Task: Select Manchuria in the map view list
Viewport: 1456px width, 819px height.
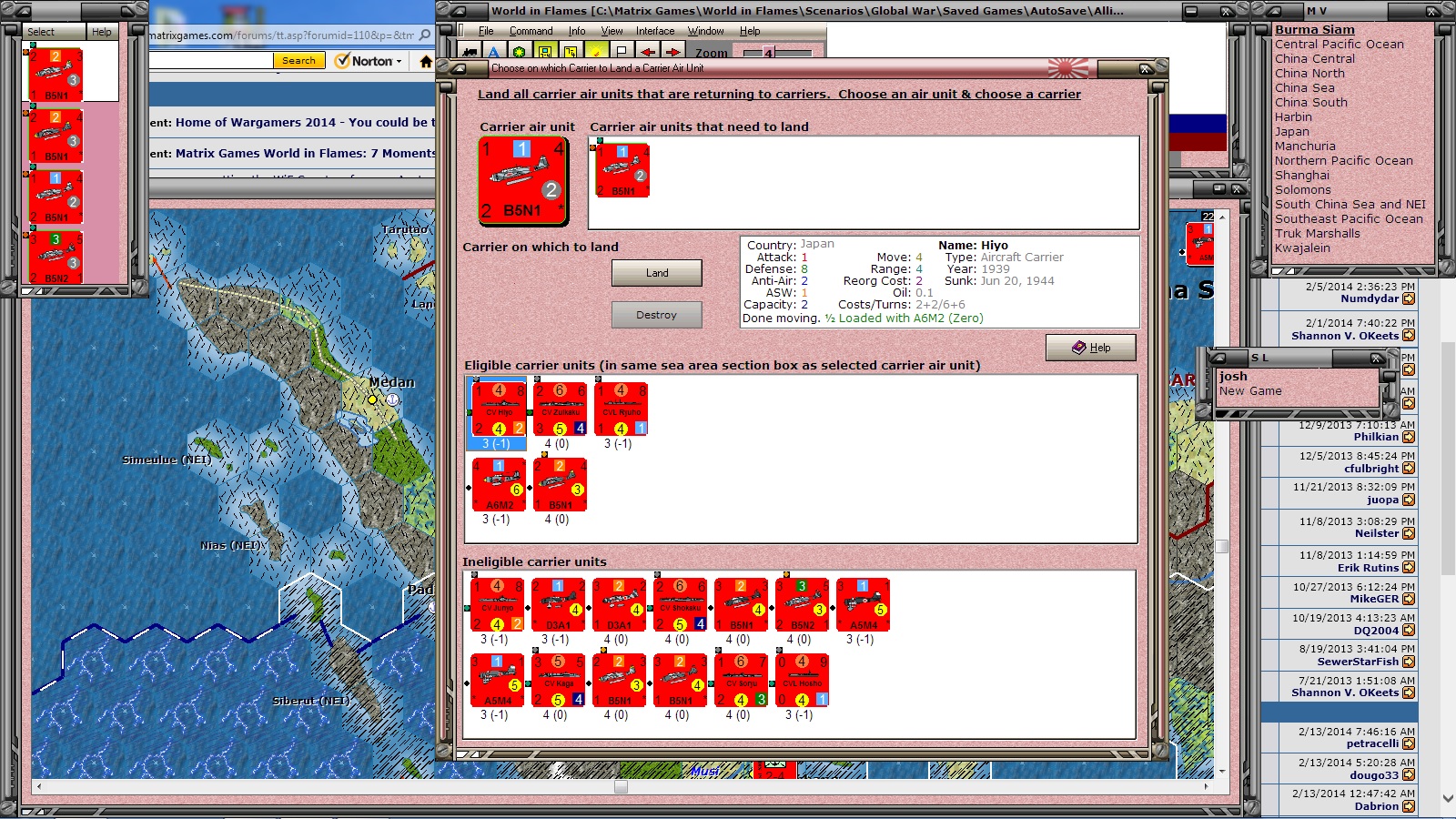Action: [x=1305, y=147]
